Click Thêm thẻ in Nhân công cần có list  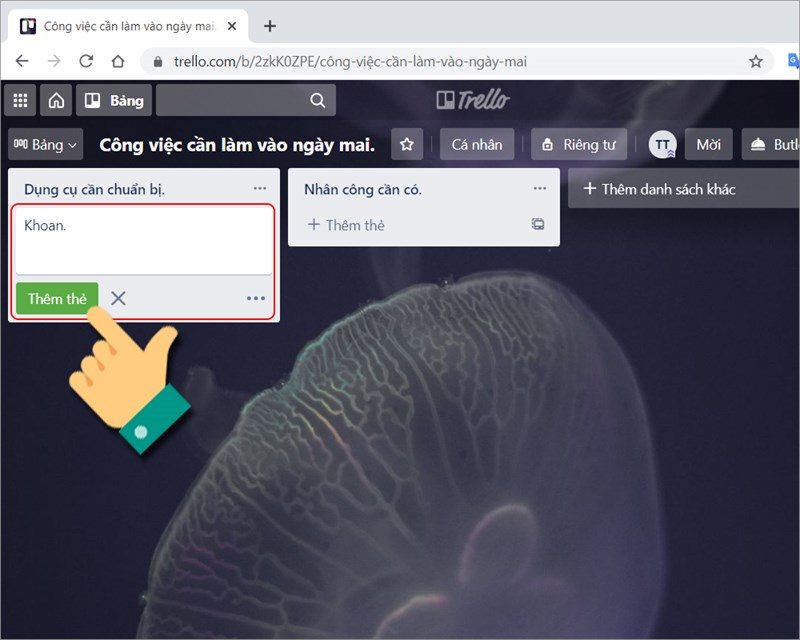[346, 225]
